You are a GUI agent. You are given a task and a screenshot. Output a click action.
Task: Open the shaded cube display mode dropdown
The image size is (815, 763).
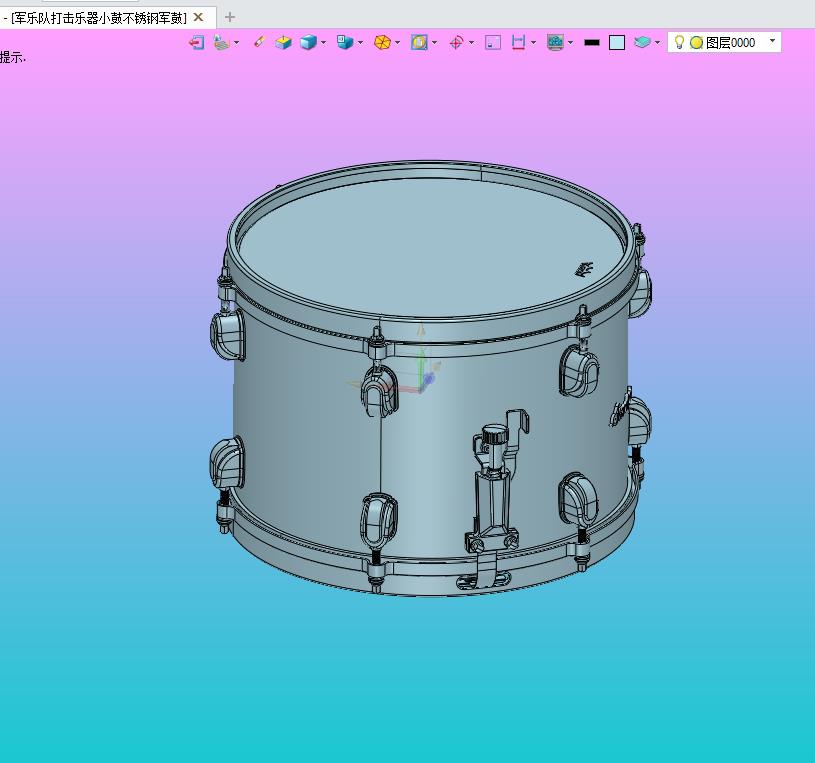(x=323, y=42)
